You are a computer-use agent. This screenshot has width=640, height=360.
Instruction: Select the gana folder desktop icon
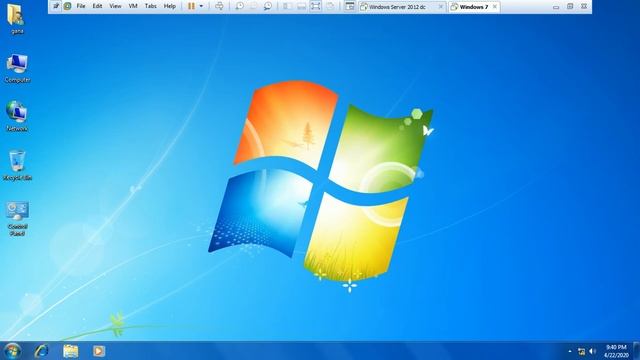[17, 18]
